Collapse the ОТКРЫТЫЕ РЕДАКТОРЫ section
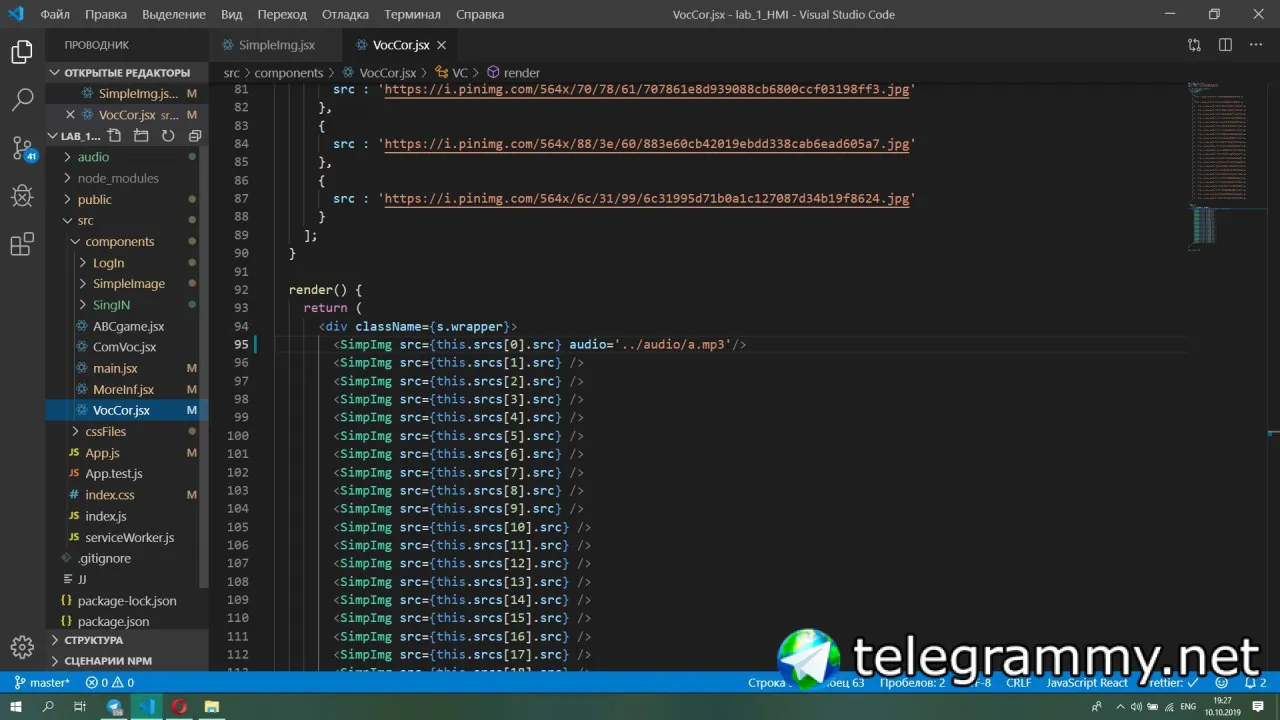The image size is (1280, 720). (x=127, y=73)
